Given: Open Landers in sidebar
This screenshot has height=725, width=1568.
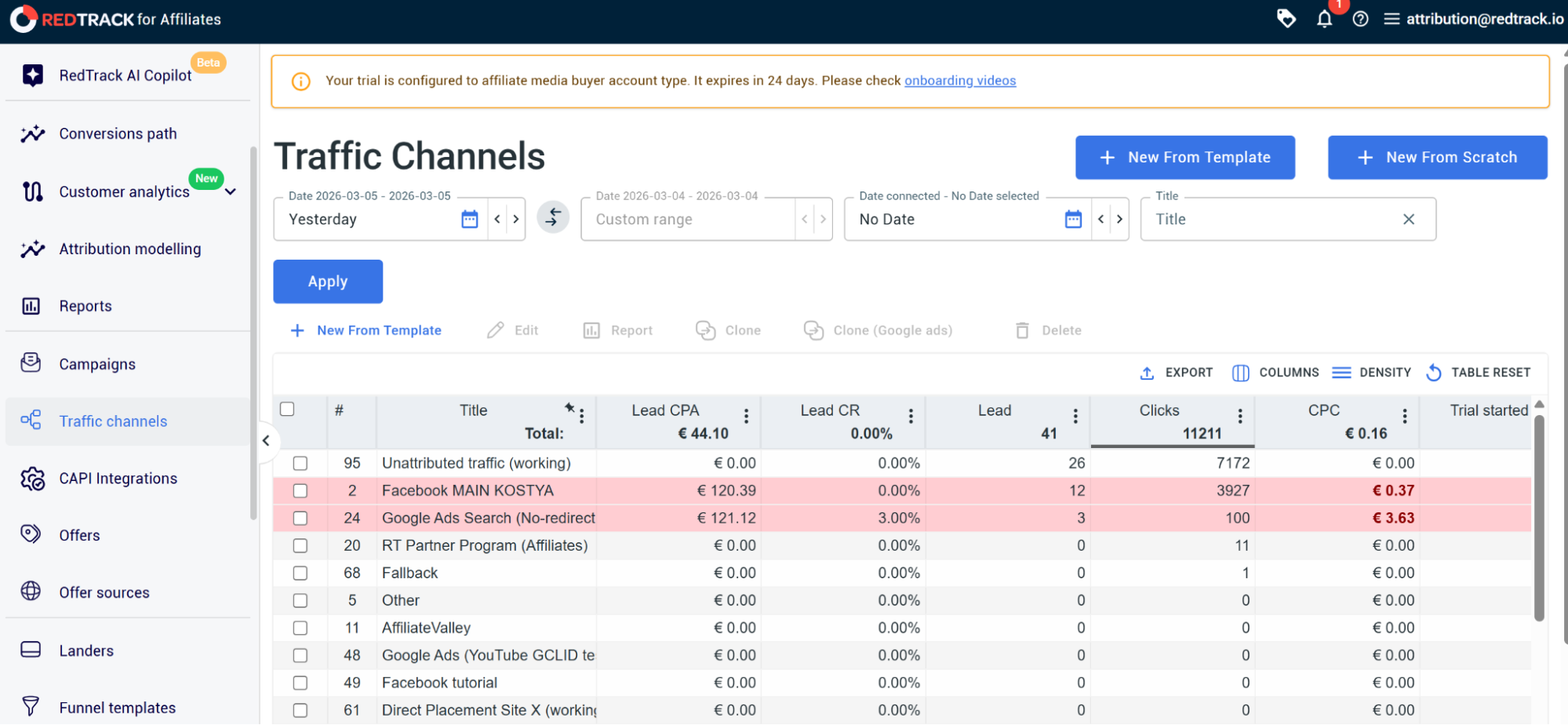Looking at the screenshot, I should 86,651.
